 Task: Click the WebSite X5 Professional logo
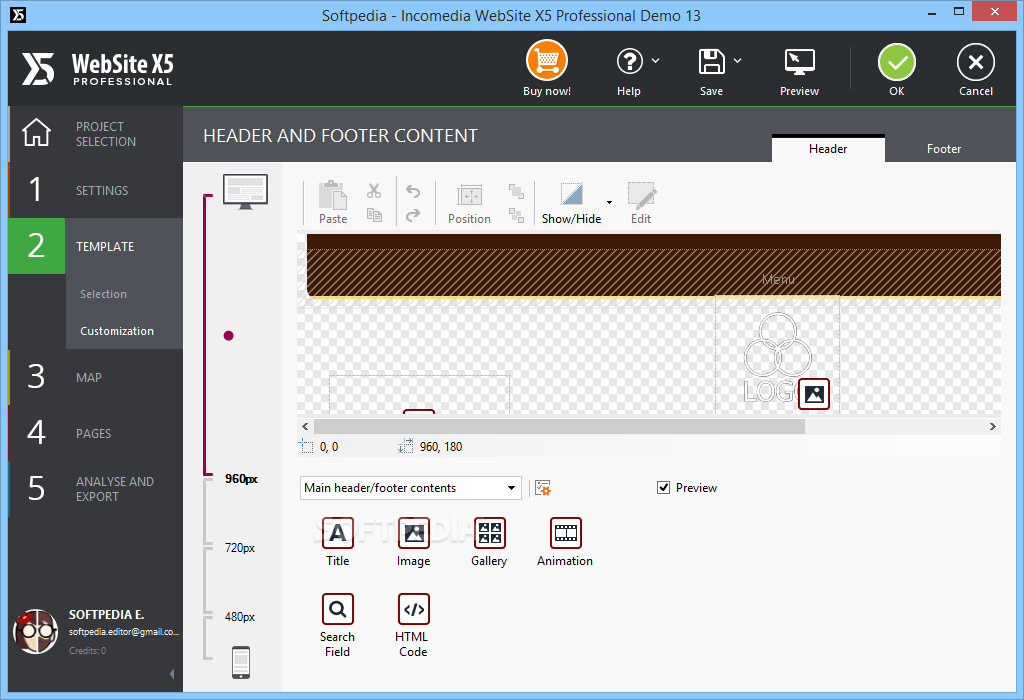click(x=98, y=69)
